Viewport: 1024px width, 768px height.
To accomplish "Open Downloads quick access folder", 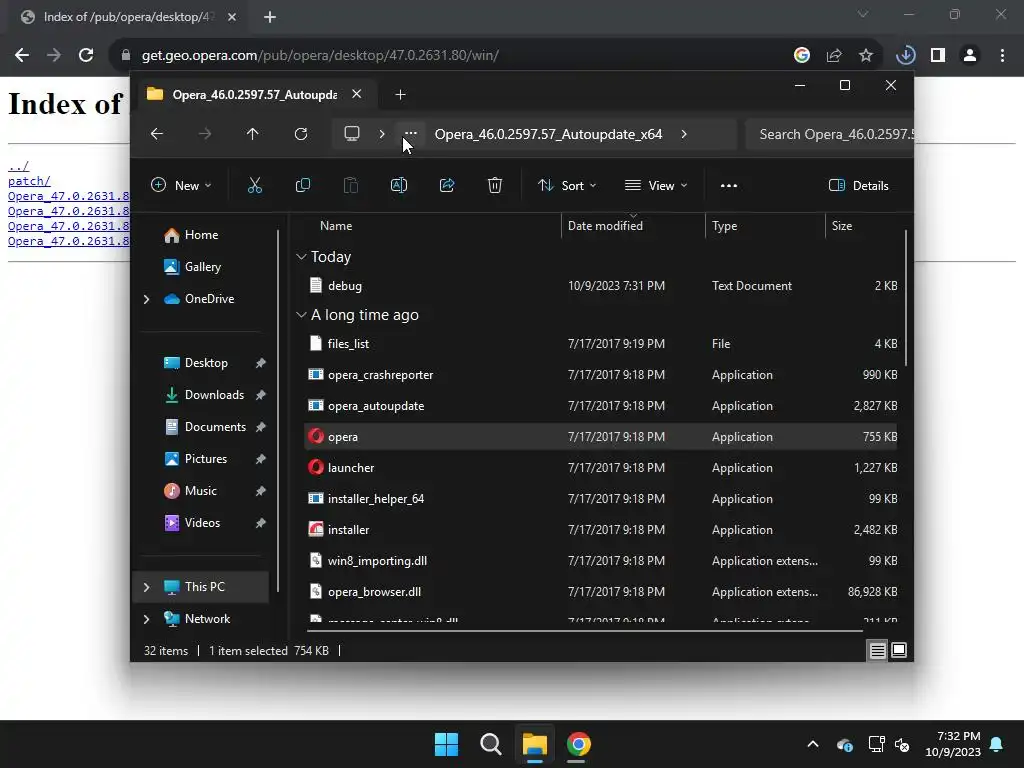I will pyautogui.click(x=215, y=395).
